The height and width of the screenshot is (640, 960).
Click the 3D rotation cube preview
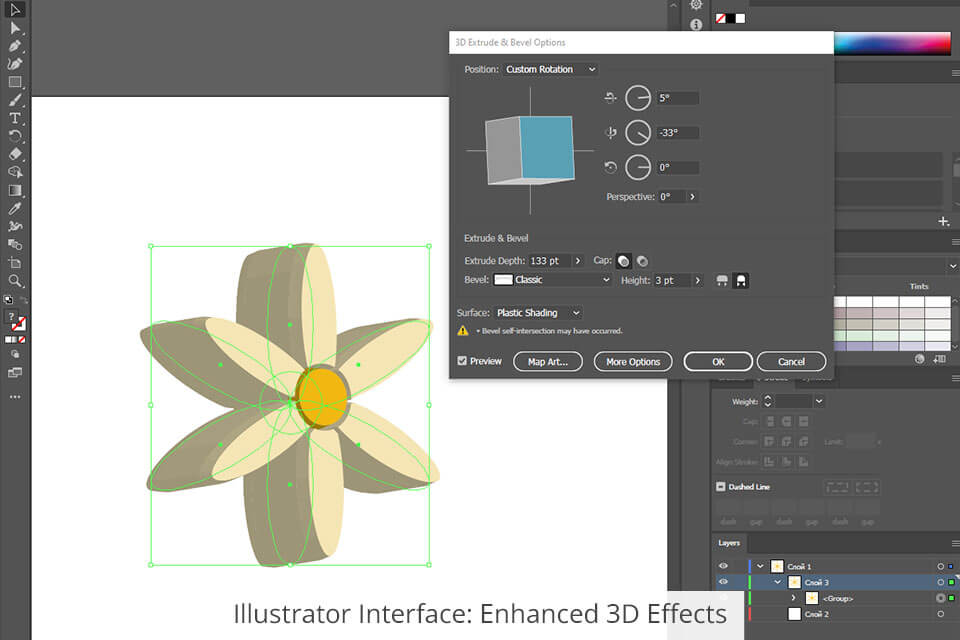(x=530, y=151)
